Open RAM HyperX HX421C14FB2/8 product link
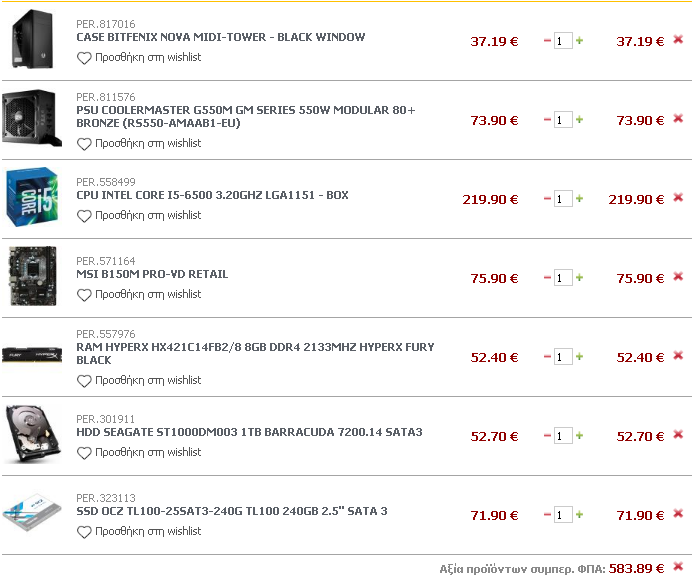 pyautogui.click(x=255, y=353)
